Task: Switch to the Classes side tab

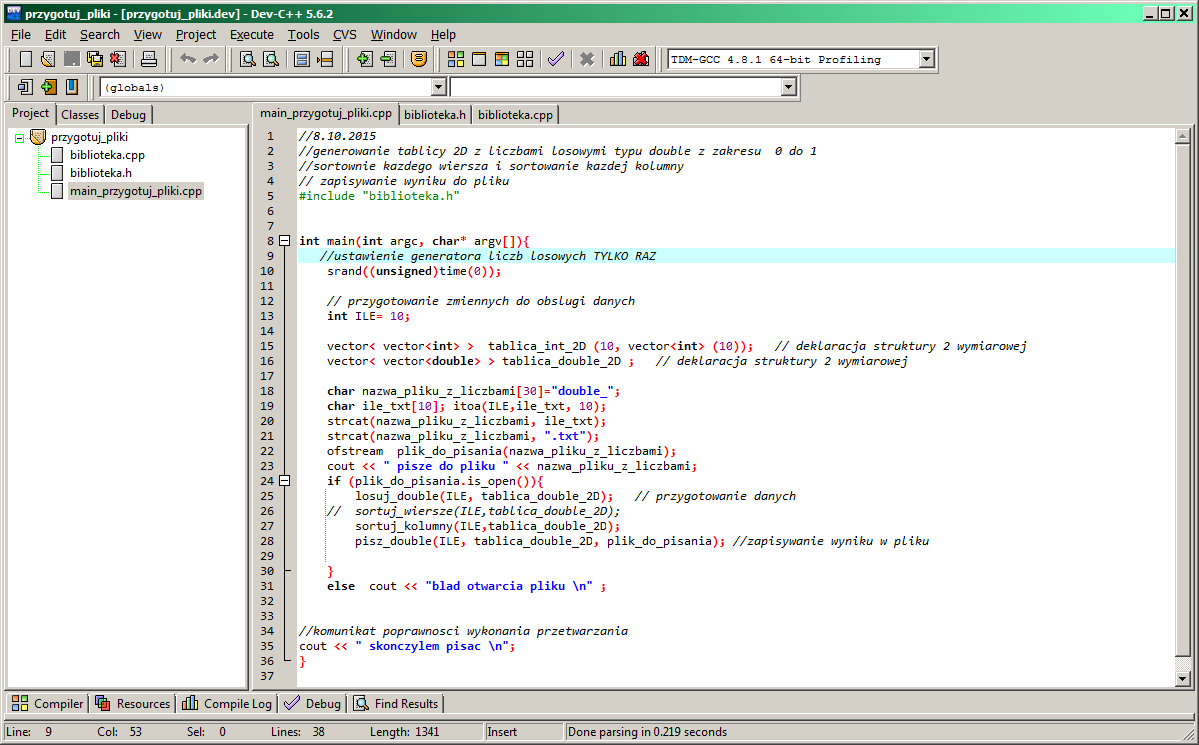Action: click(x=80, y=115)
